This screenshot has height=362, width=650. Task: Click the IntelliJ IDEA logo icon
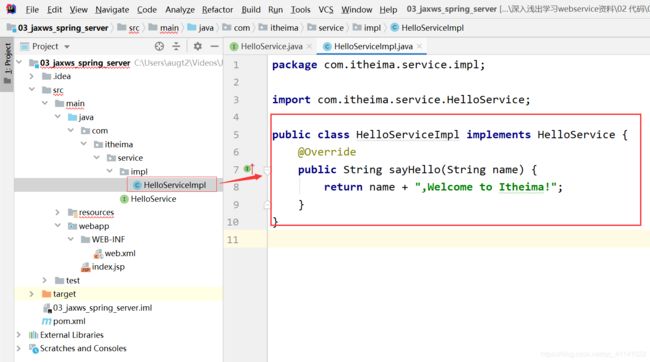coord(11,9)
